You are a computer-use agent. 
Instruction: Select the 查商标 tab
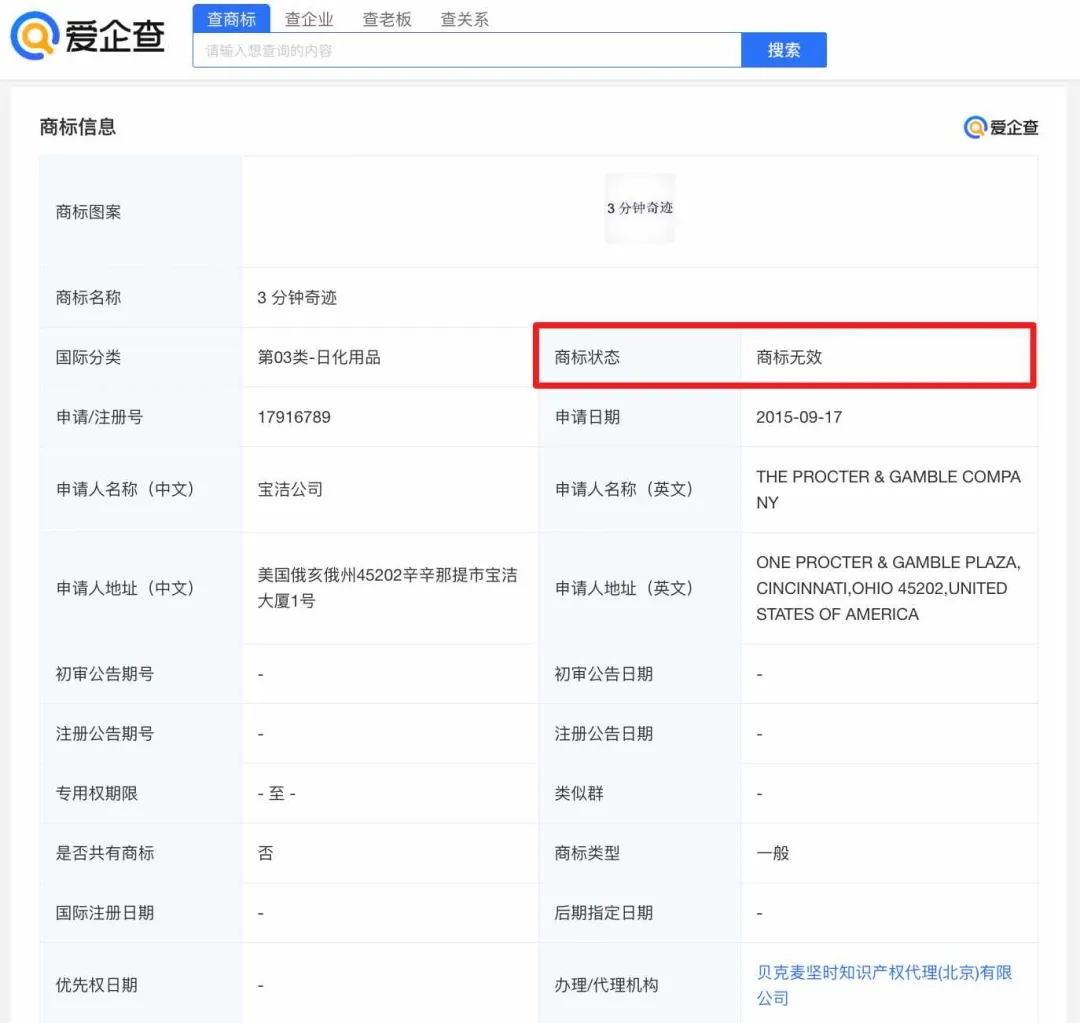click(x=231, y=19)
